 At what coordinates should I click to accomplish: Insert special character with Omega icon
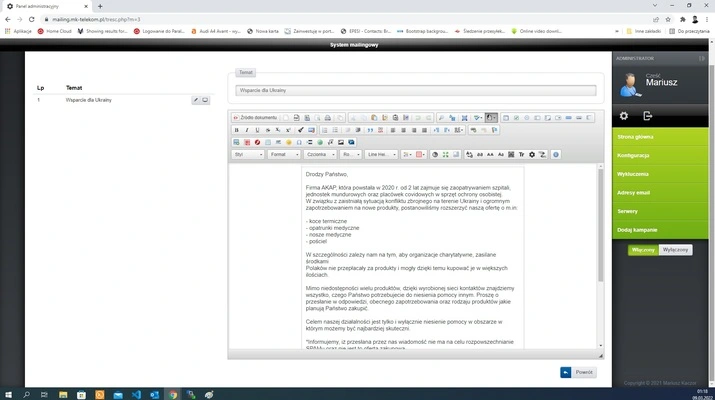tap(299, 142)
